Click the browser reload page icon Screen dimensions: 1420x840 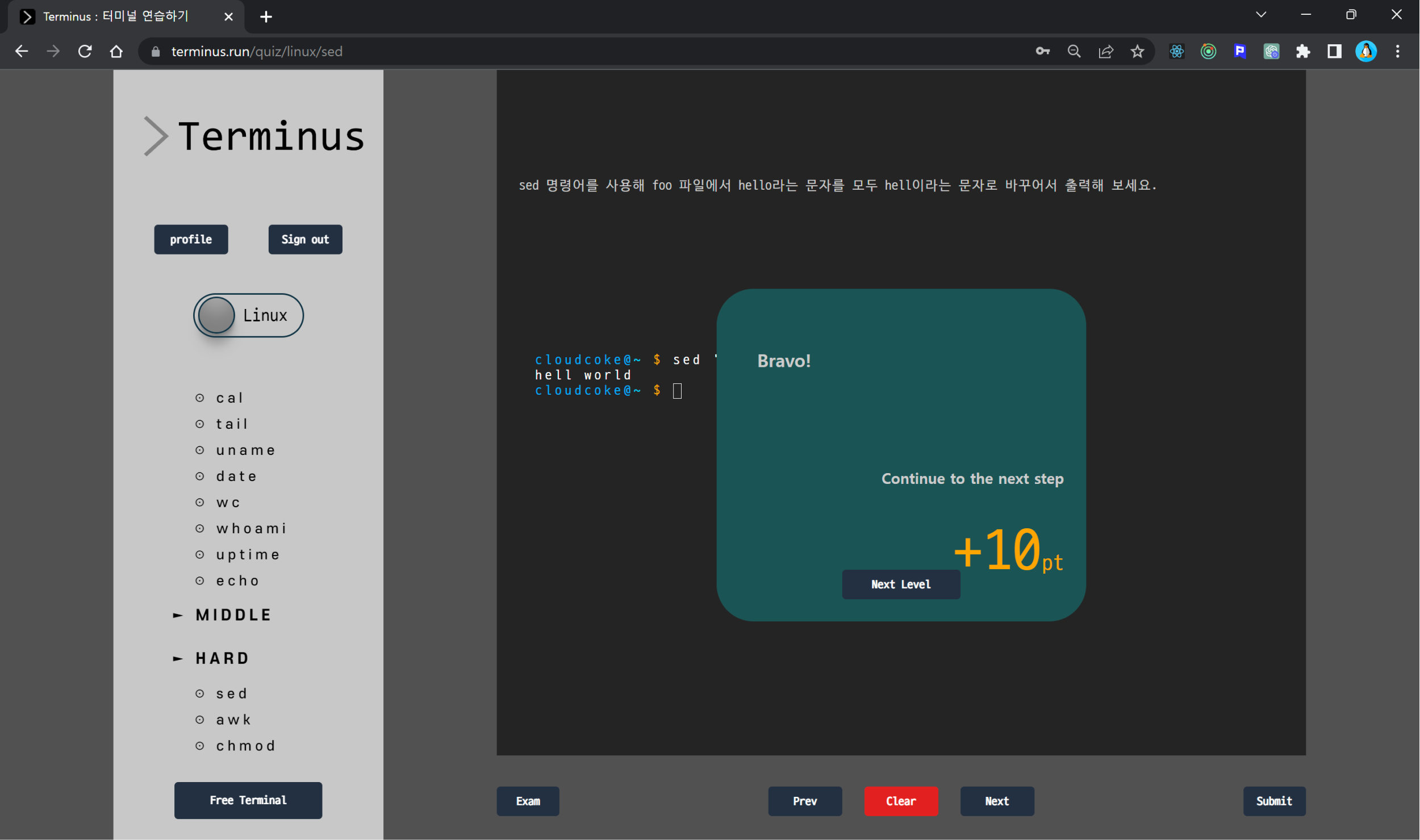coord(85,52)
